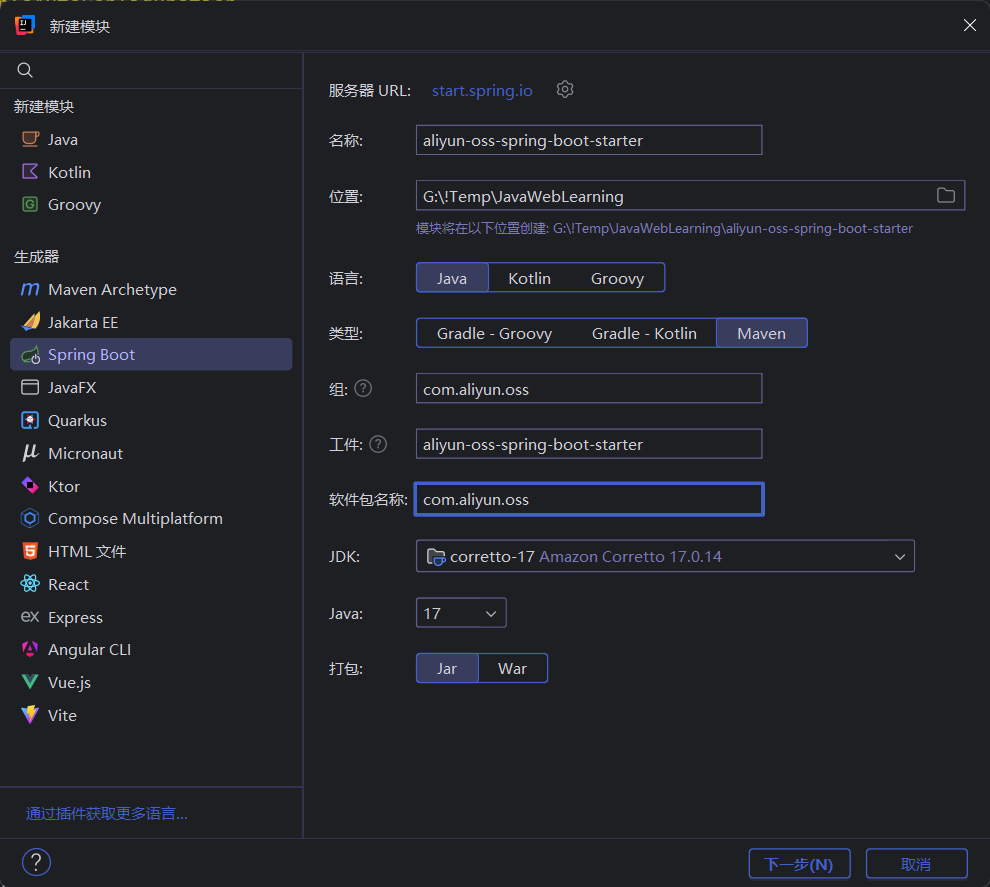Click the 下一步(N) button
The width and height of the screenshot is (990, 887).
(798, 864)
